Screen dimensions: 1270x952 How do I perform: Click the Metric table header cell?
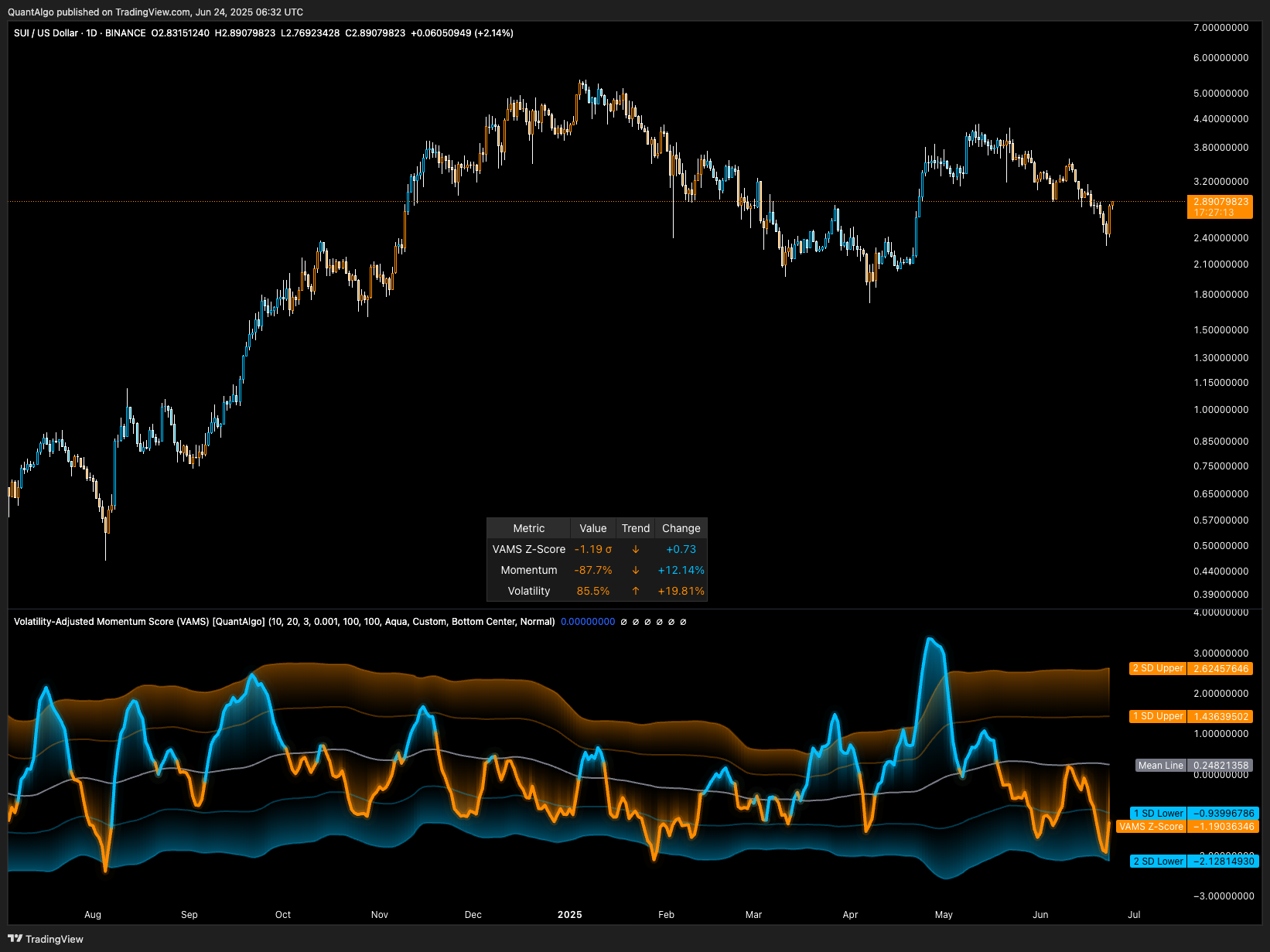click(529, 528)
